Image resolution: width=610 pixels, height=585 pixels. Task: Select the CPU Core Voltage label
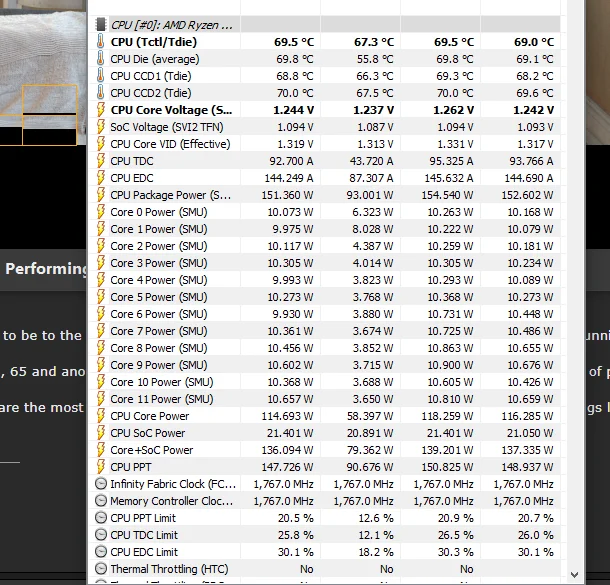coord(171,110)
